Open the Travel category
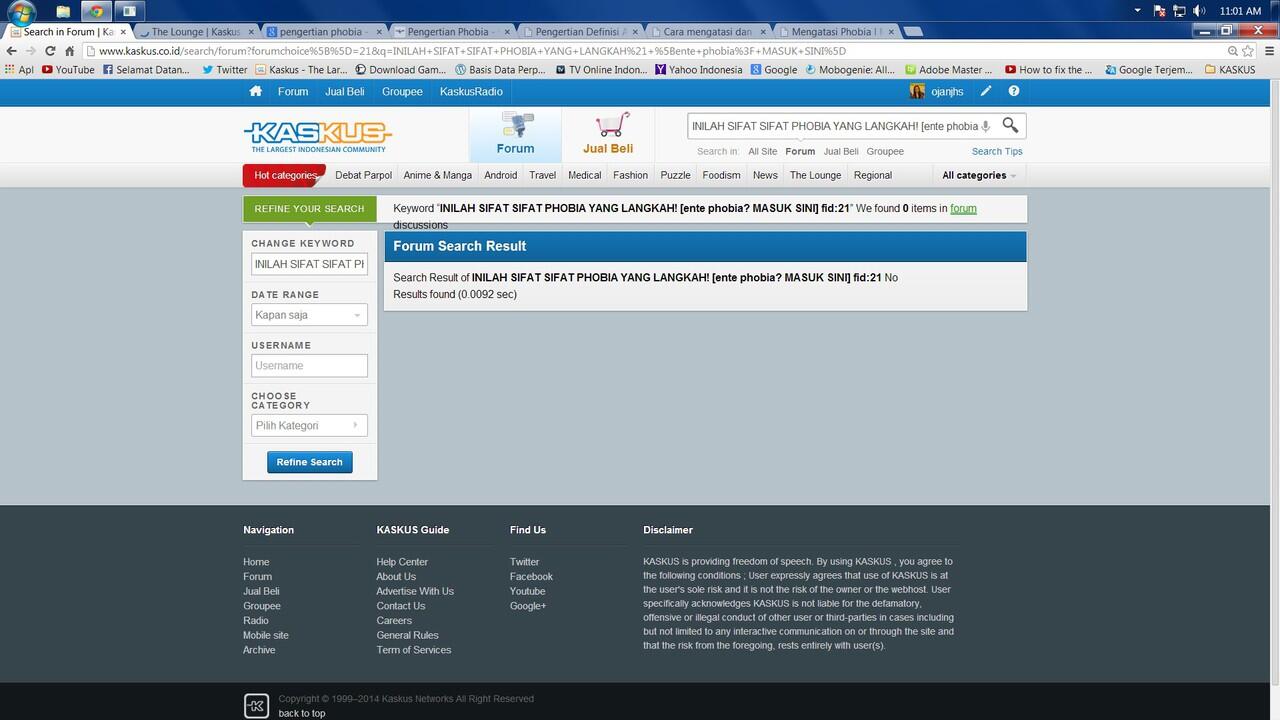The height and width of the screenshot is (720, 1280). (543, 175)
